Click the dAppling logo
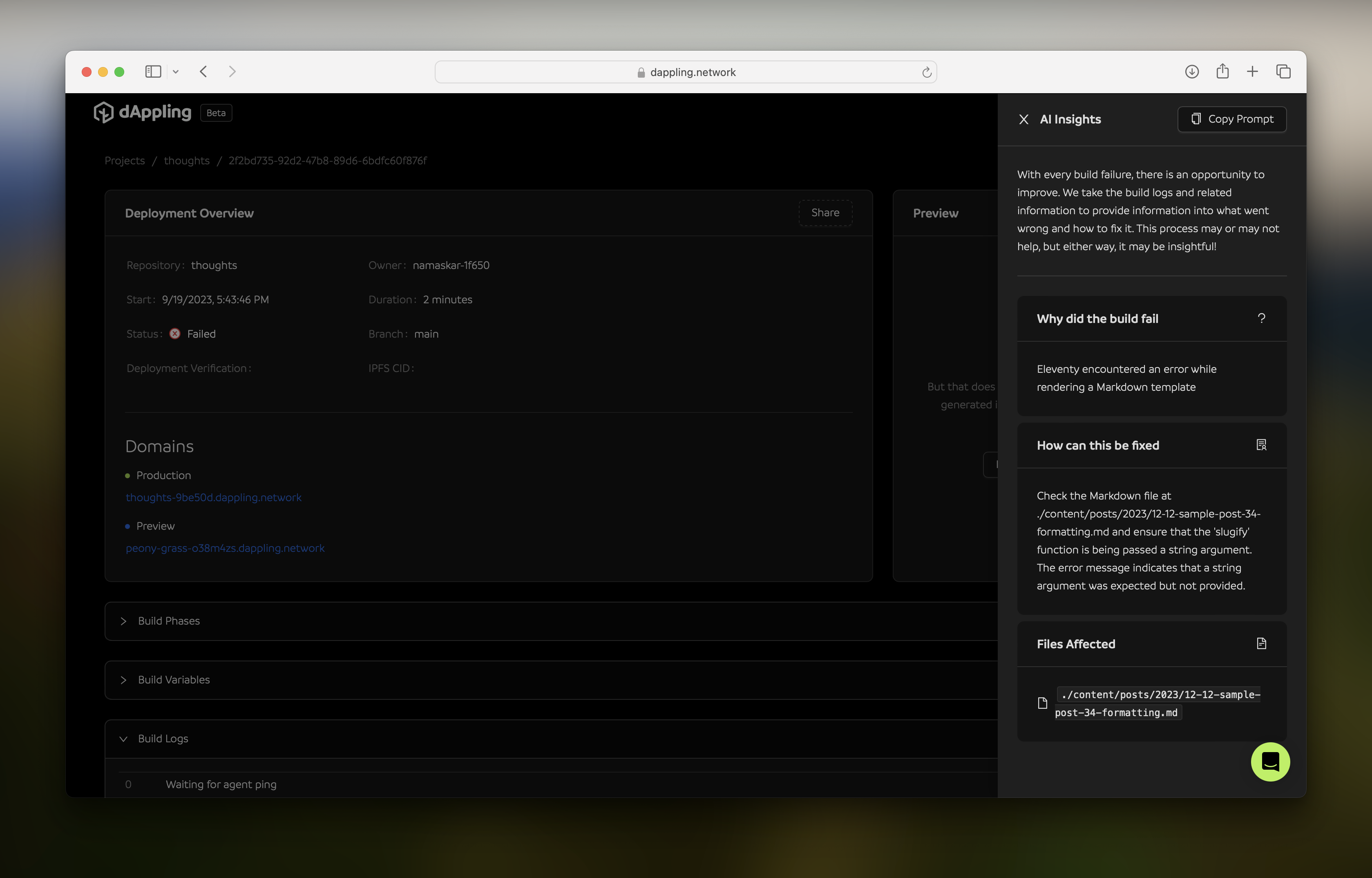This screenshot has width=1372, height=878. pyautogui.click(x=143, y=112)
